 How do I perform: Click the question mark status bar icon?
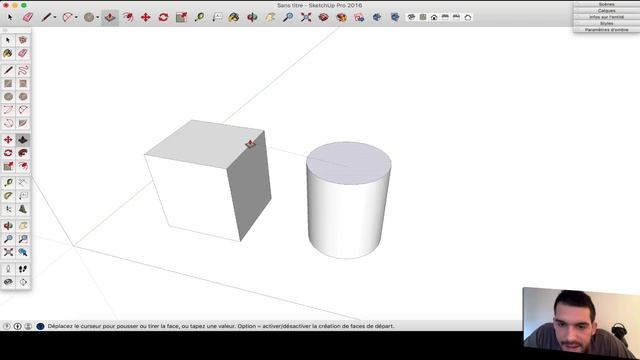(x=7, y=326)
